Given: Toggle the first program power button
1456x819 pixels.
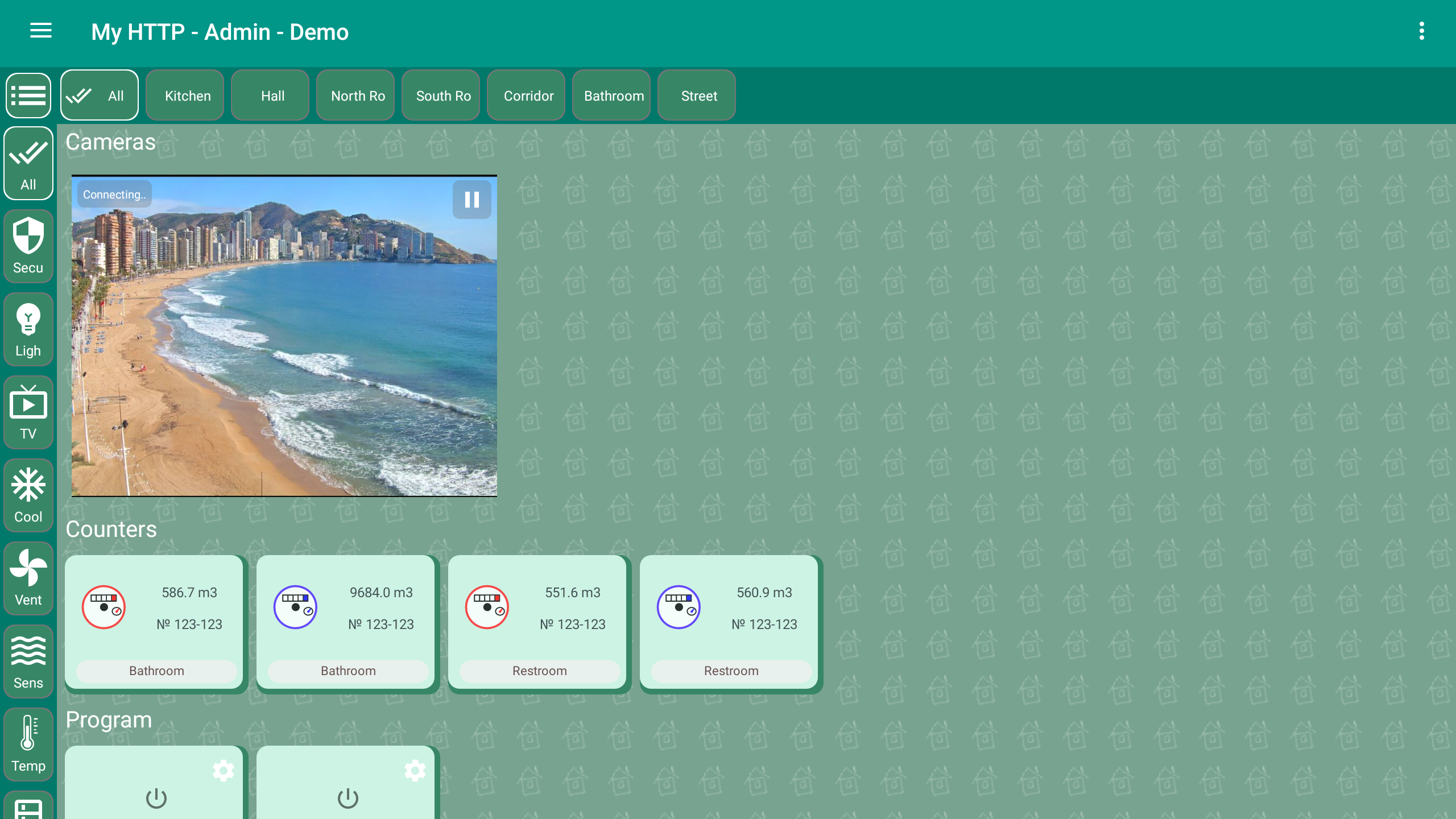Looking at the screenshot, I should pyautogui.click(x=156, y=799).
